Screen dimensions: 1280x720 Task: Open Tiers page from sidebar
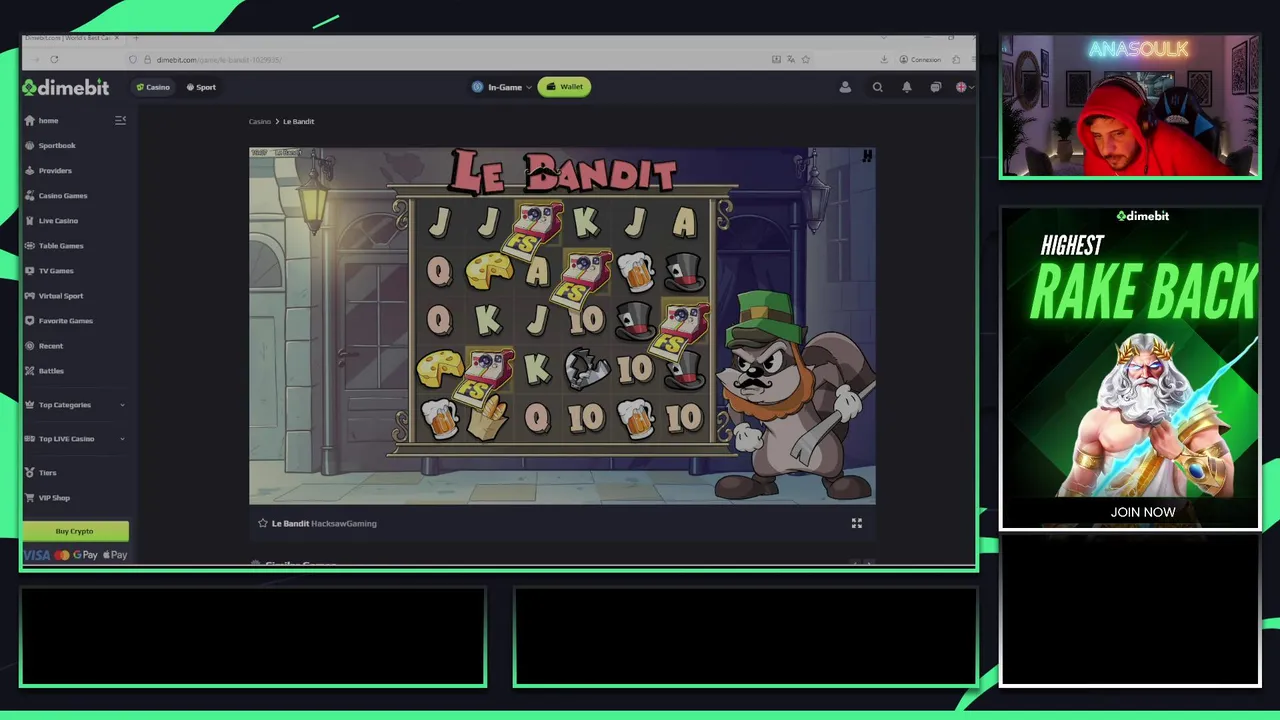(42, 472)
